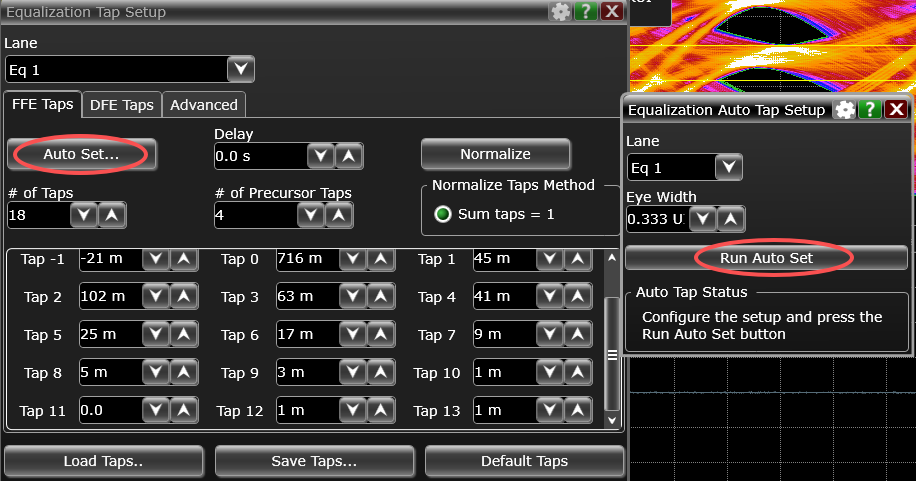Increase Tap 0 value
The image size is (916, 481).
tap(381, 259)
